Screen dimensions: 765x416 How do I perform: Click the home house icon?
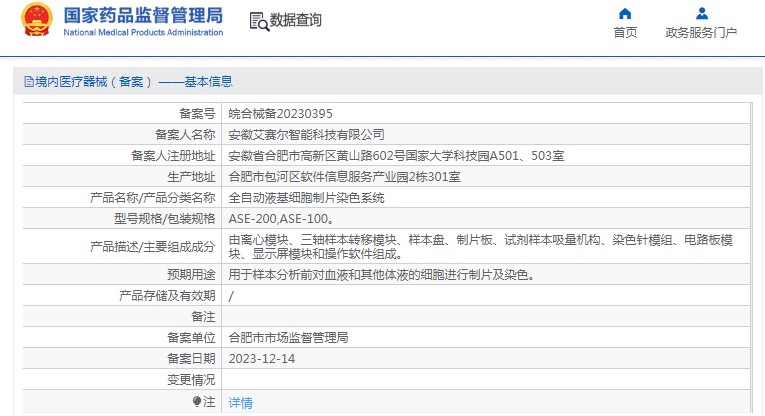point(625,13)
